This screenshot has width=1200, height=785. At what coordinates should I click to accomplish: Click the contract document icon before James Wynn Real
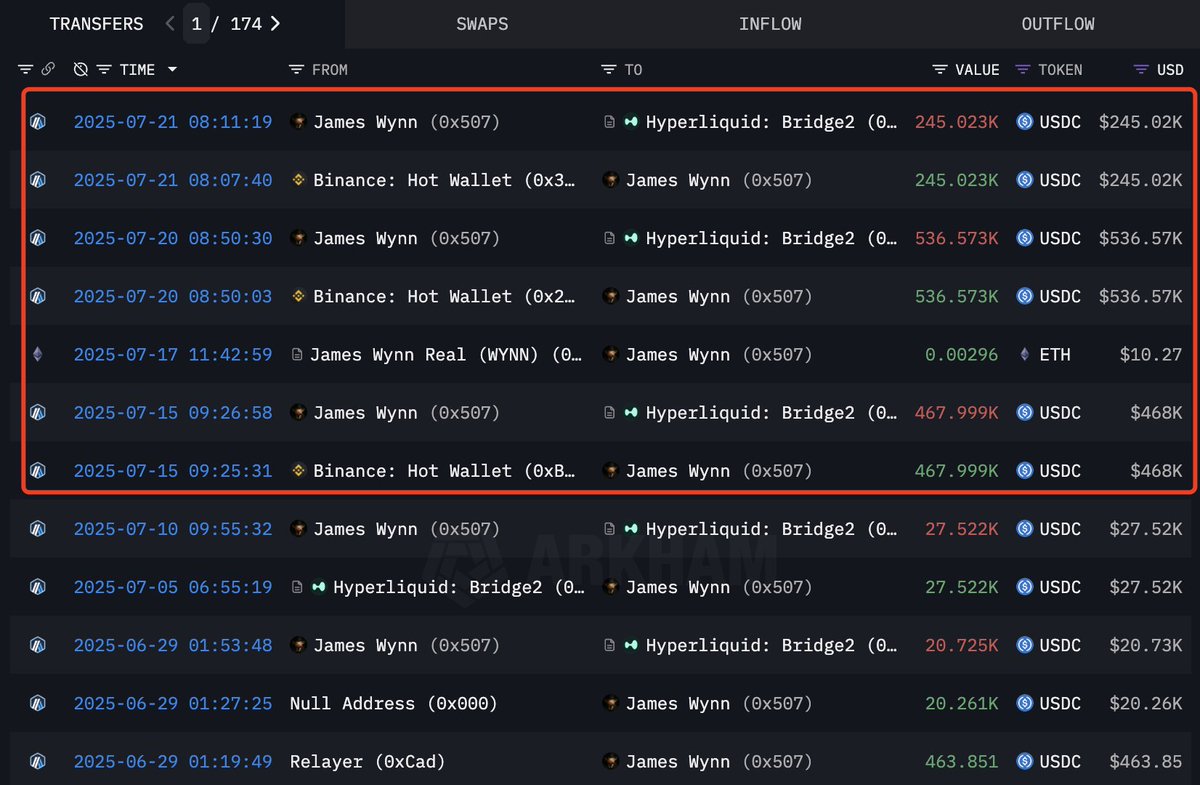pos(296,354)
